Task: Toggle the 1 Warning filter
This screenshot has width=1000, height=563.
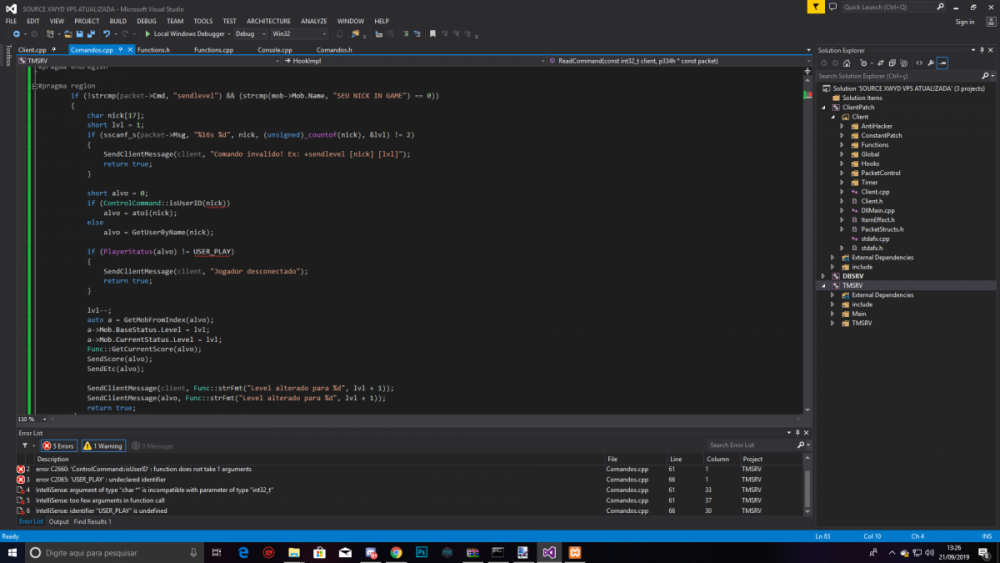Action: [x=103, y=446]
